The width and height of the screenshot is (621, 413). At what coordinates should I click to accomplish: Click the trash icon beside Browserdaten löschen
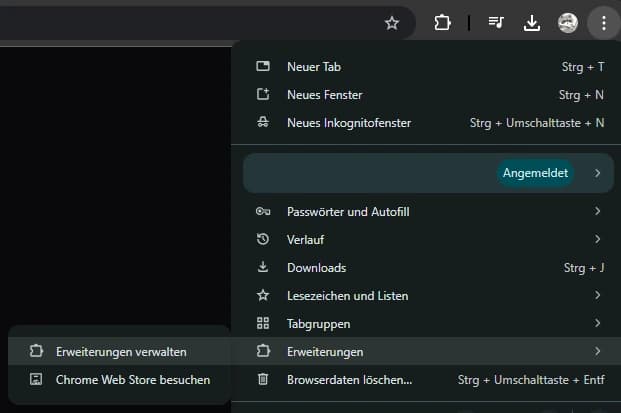click(263, 379)
